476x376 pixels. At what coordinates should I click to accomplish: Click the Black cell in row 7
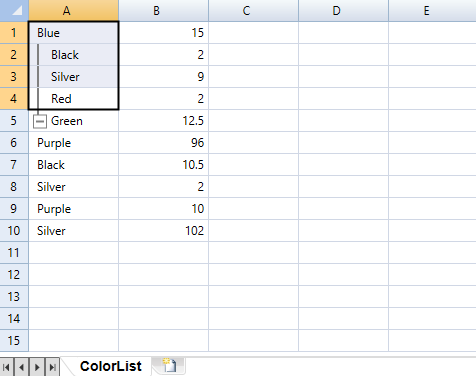click(73, 165)
